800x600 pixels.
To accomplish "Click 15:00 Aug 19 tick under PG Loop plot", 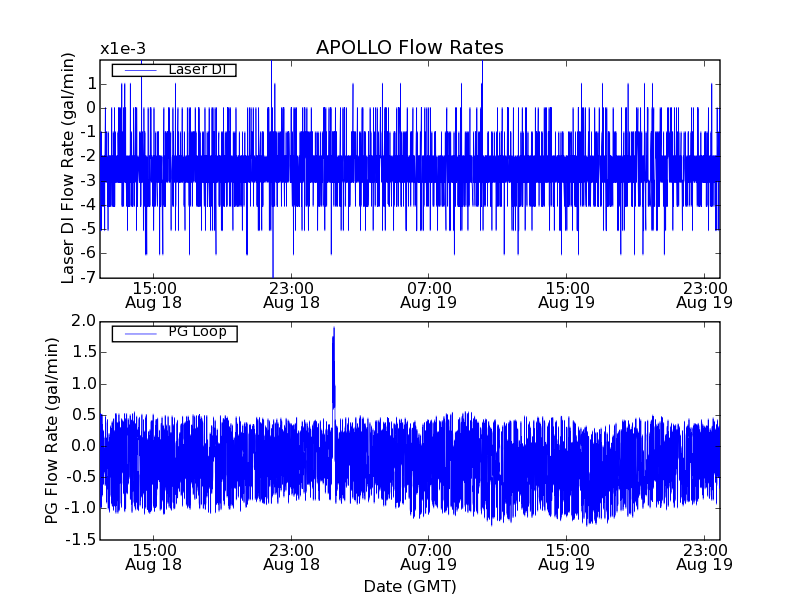I will (566, 557).
